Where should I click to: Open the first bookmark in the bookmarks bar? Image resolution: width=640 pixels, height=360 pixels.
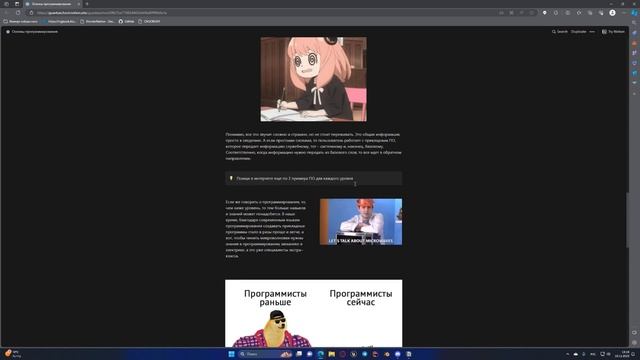tap(20, 21)
